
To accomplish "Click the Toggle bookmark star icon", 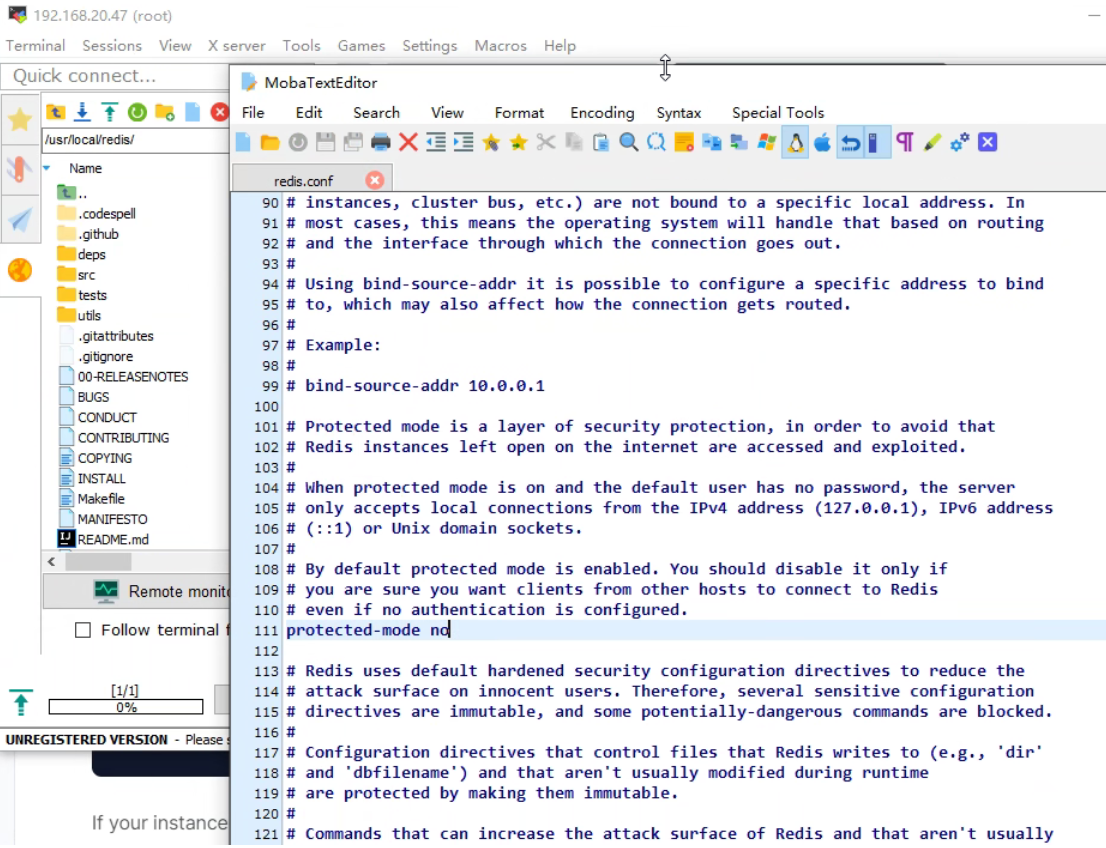I will click(x=491, y=143).
